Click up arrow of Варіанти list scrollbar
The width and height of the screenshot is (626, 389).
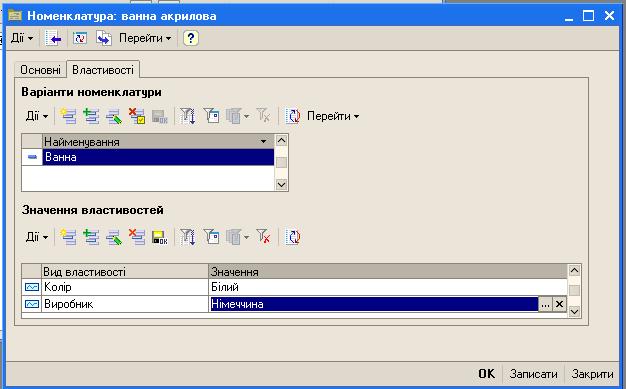[281, 141]
